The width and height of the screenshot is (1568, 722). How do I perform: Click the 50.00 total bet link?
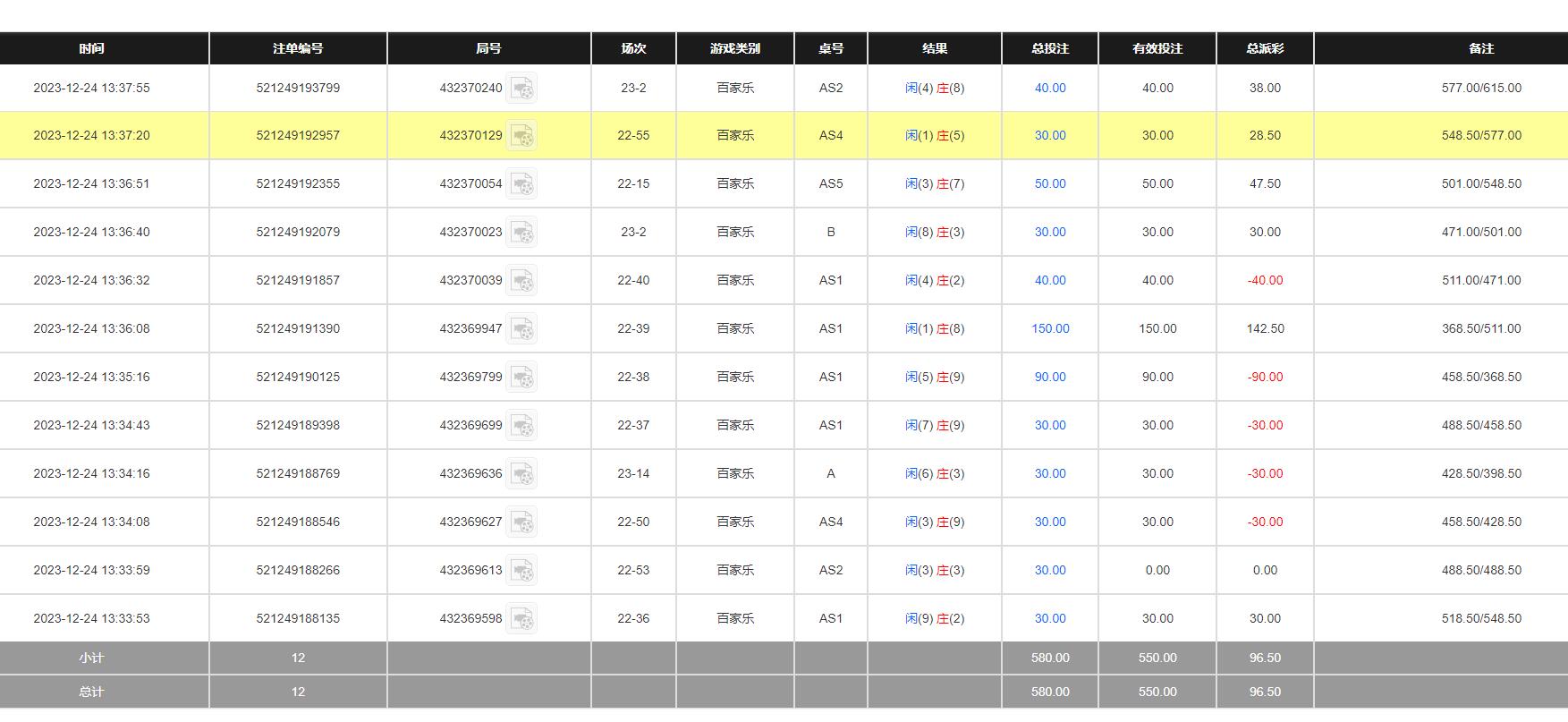tap(1050, 183)
